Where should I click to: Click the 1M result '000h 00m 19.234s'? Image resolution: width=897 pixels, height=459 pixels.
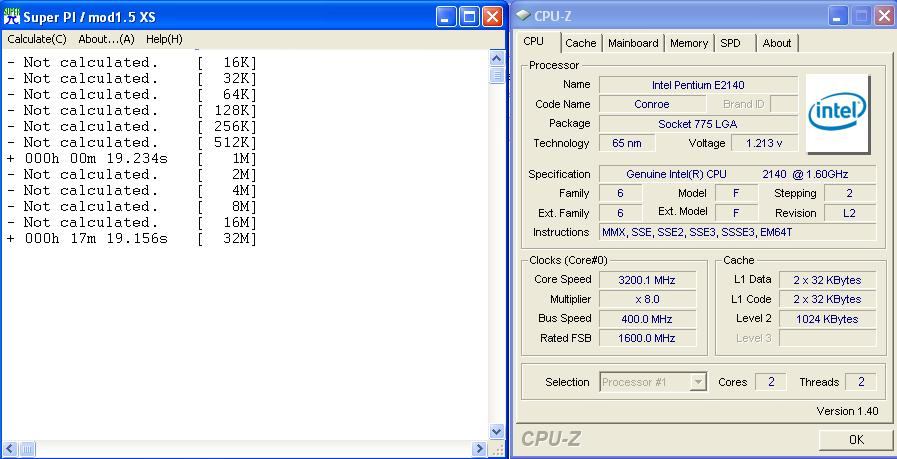coord(96,159)
